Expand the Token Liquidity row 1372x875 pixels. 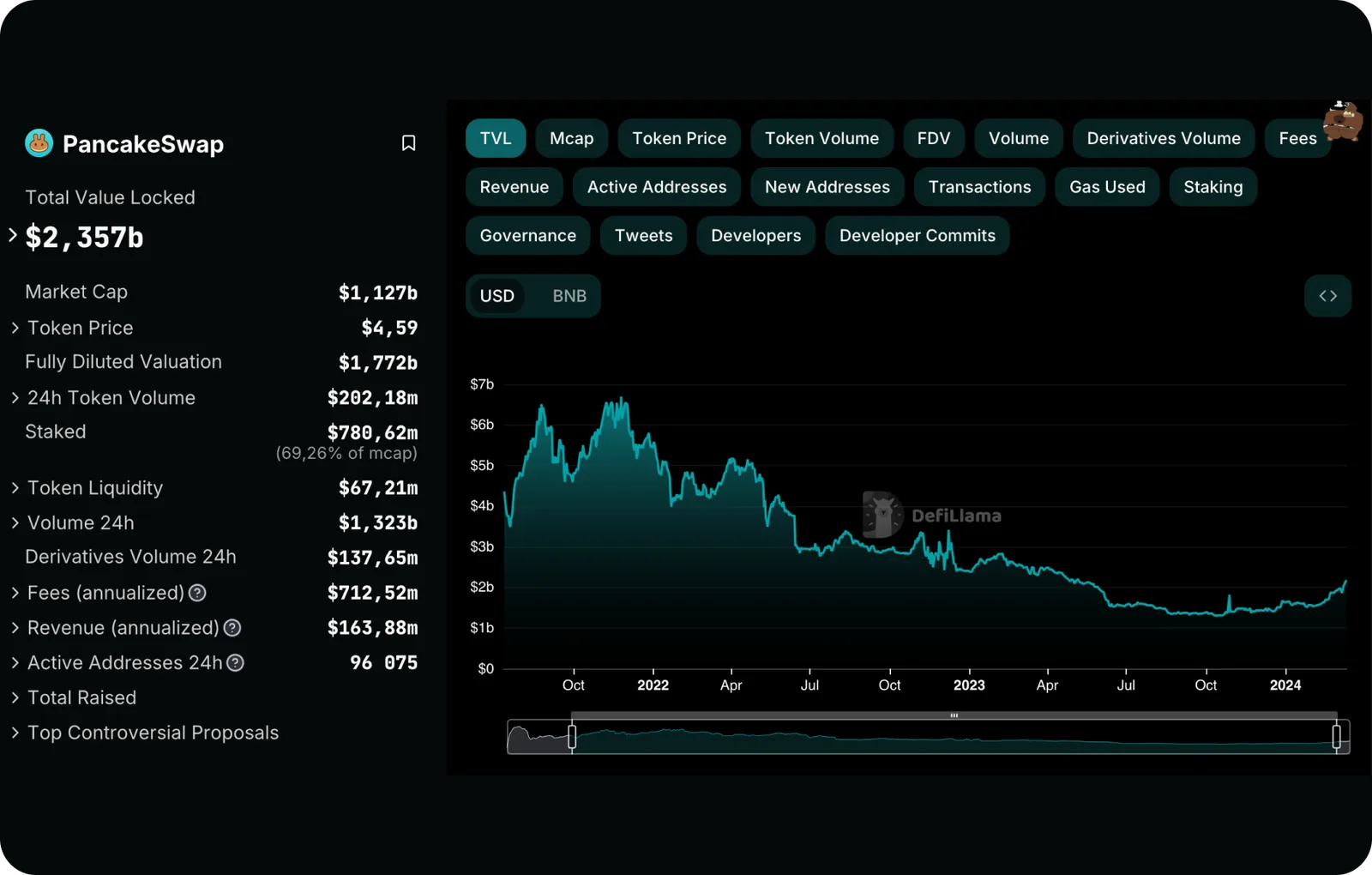pyautogui.click(x=15, y=488)
